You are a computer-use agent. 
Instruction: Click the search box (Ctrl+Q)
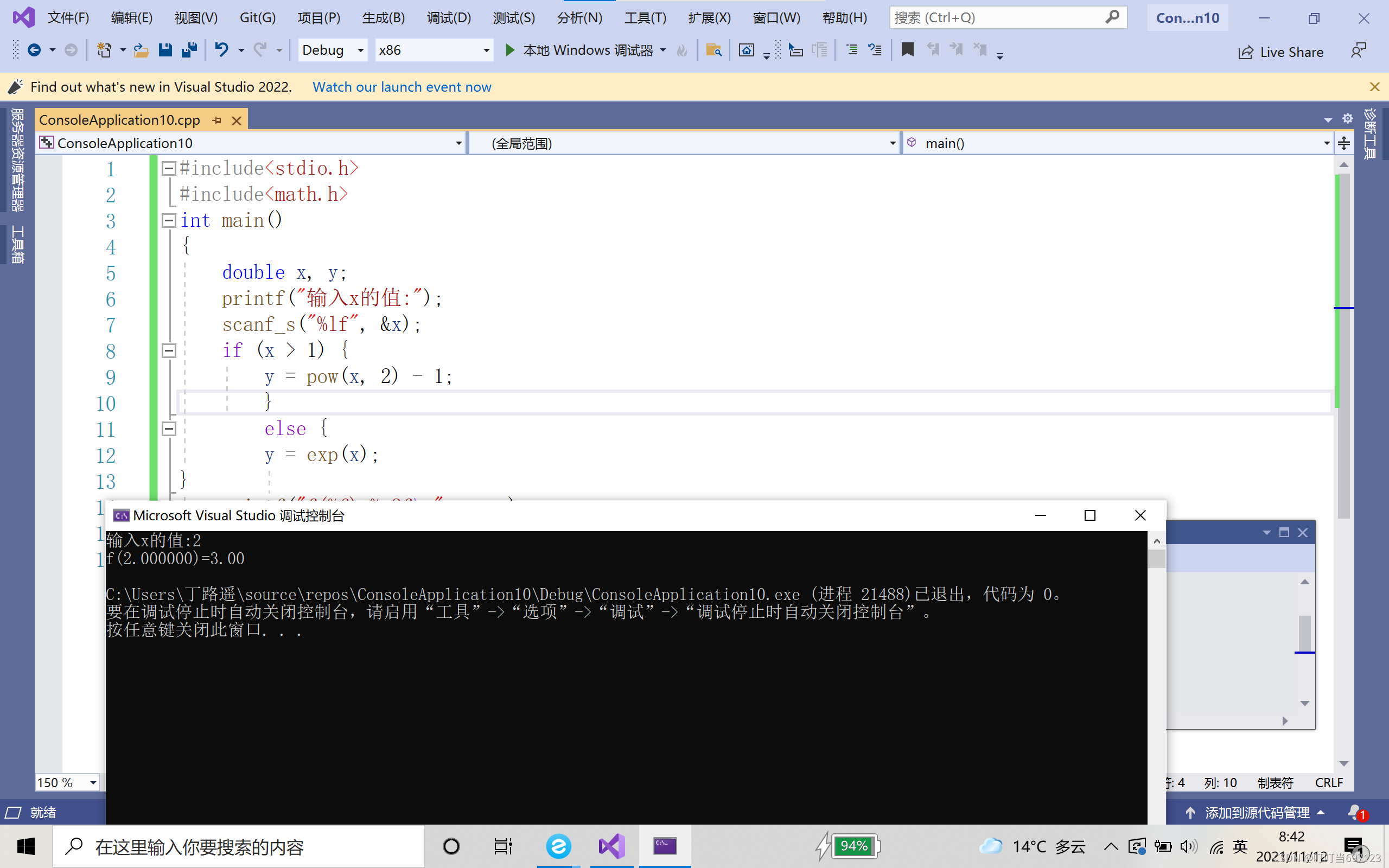(x=1008, y=17)
